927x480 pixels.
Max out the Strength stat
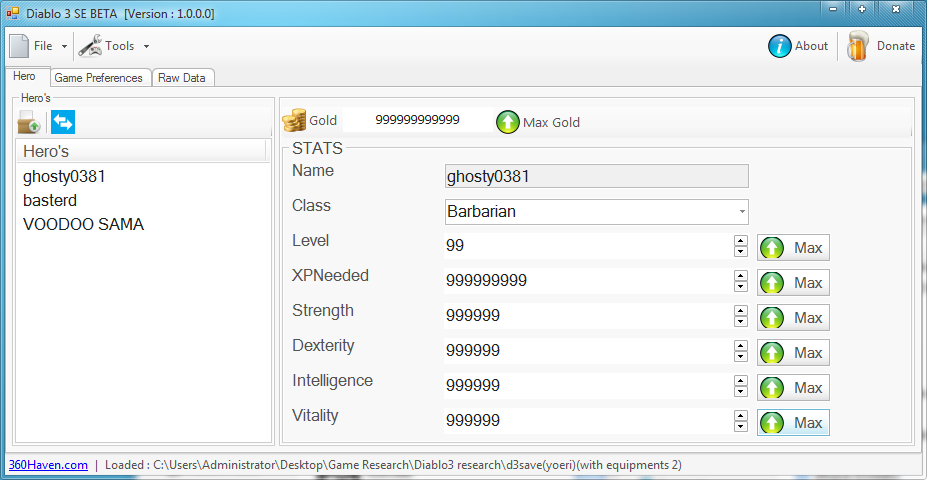coord(793,317)
